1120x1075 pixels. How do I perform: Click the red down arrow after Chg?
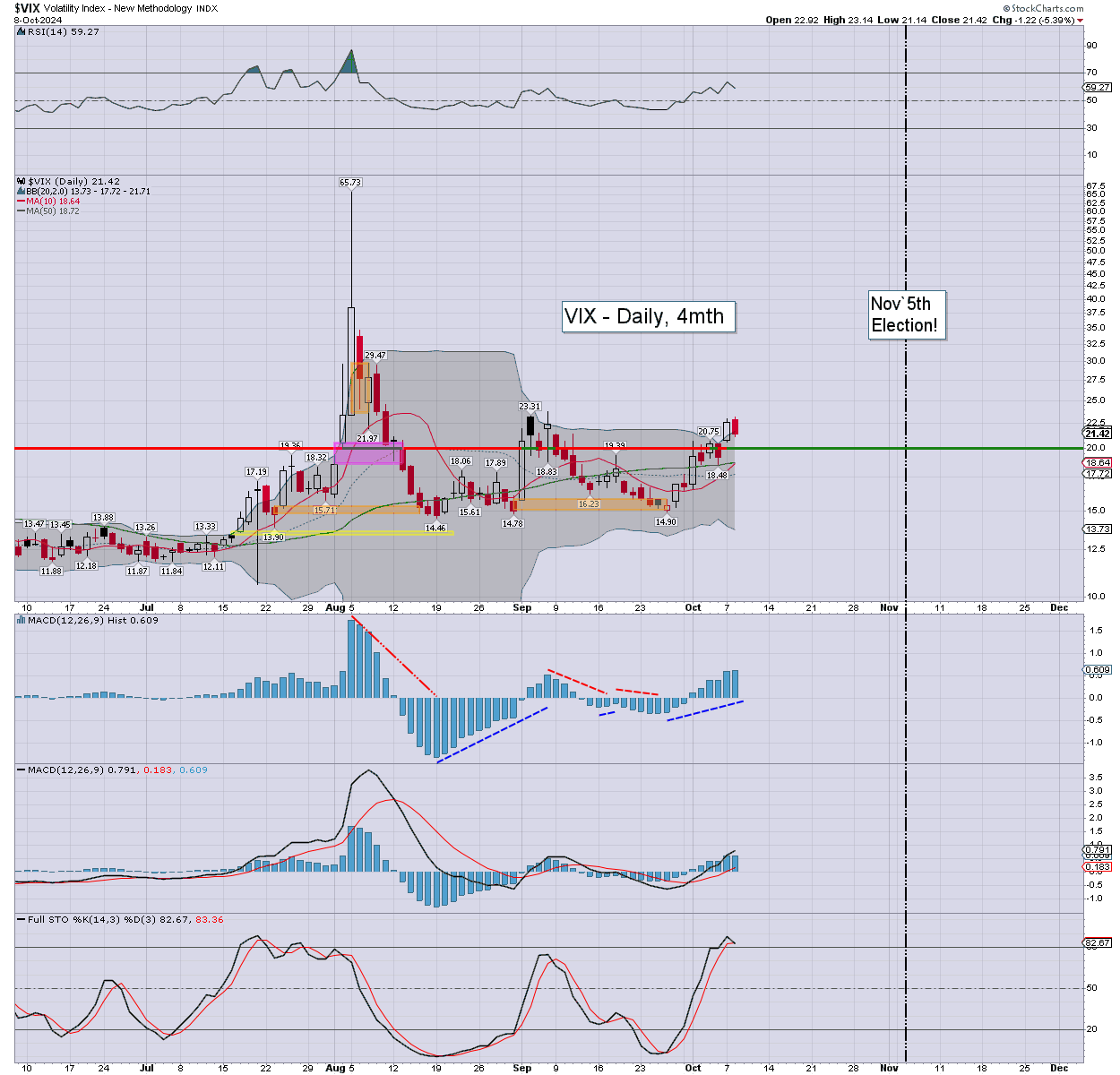[1080, 20]
